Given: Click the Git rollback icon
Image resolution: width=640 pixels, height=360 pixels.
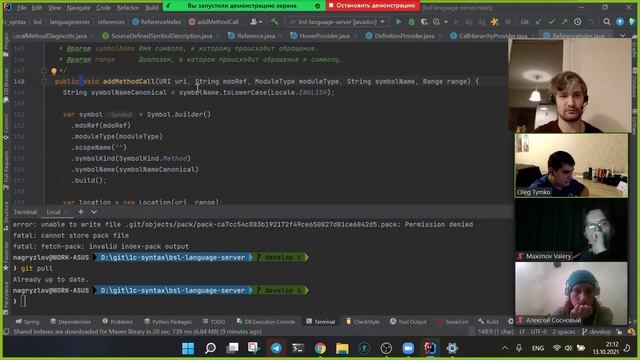Looking at the screenshot, I should pos(590,22).
